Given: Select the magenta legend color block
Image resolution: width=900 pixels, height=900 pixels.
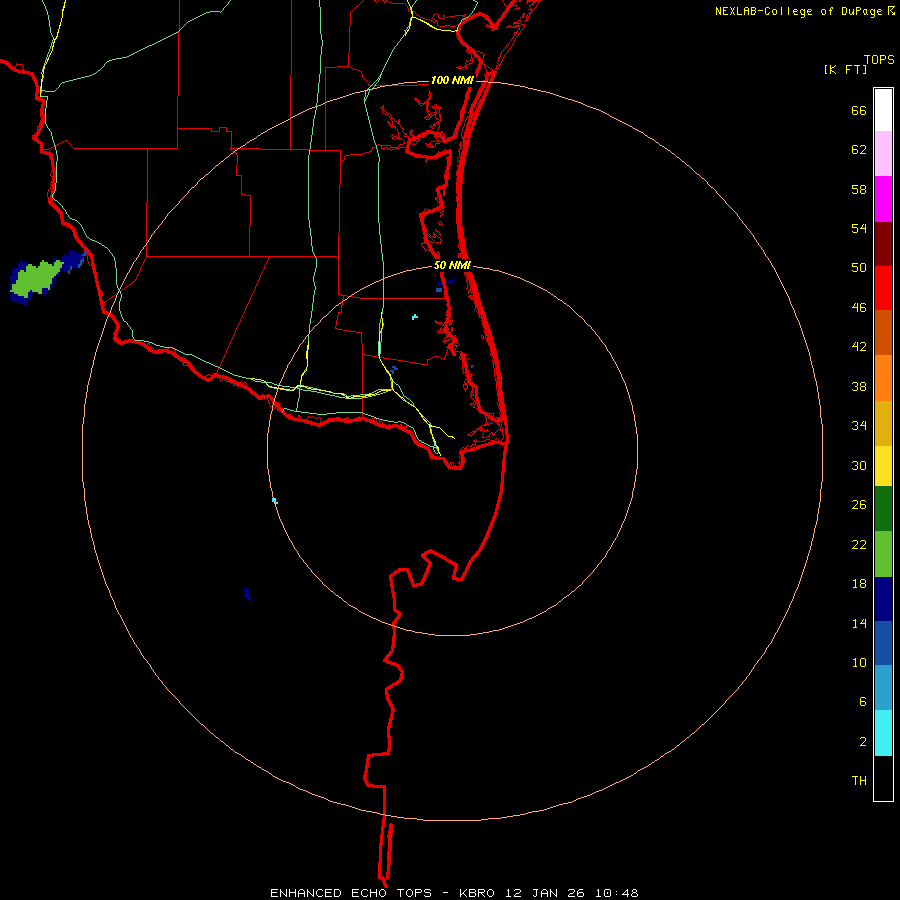Looking at the screenshot, I should 883,199.
